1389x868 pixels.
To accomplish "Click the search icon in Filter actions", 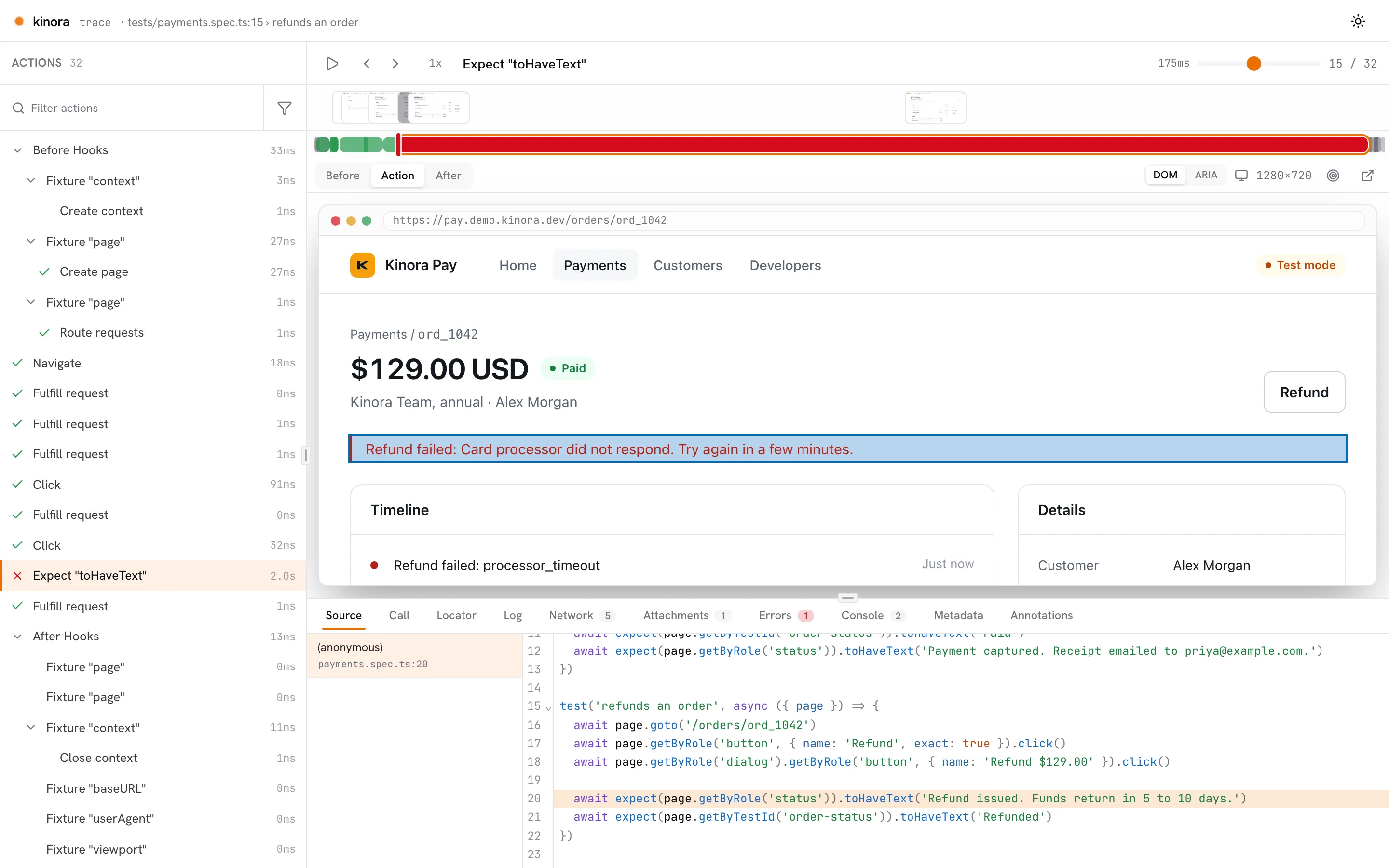I will (18, 108).
